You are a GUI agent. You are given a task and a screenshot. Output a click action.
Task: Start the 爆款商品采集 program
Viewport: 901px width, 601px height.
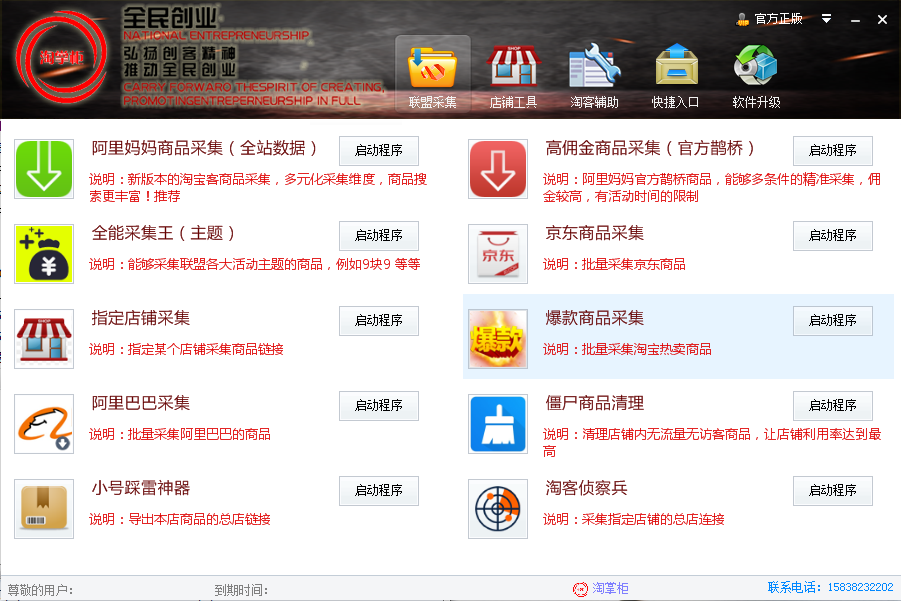833,321
